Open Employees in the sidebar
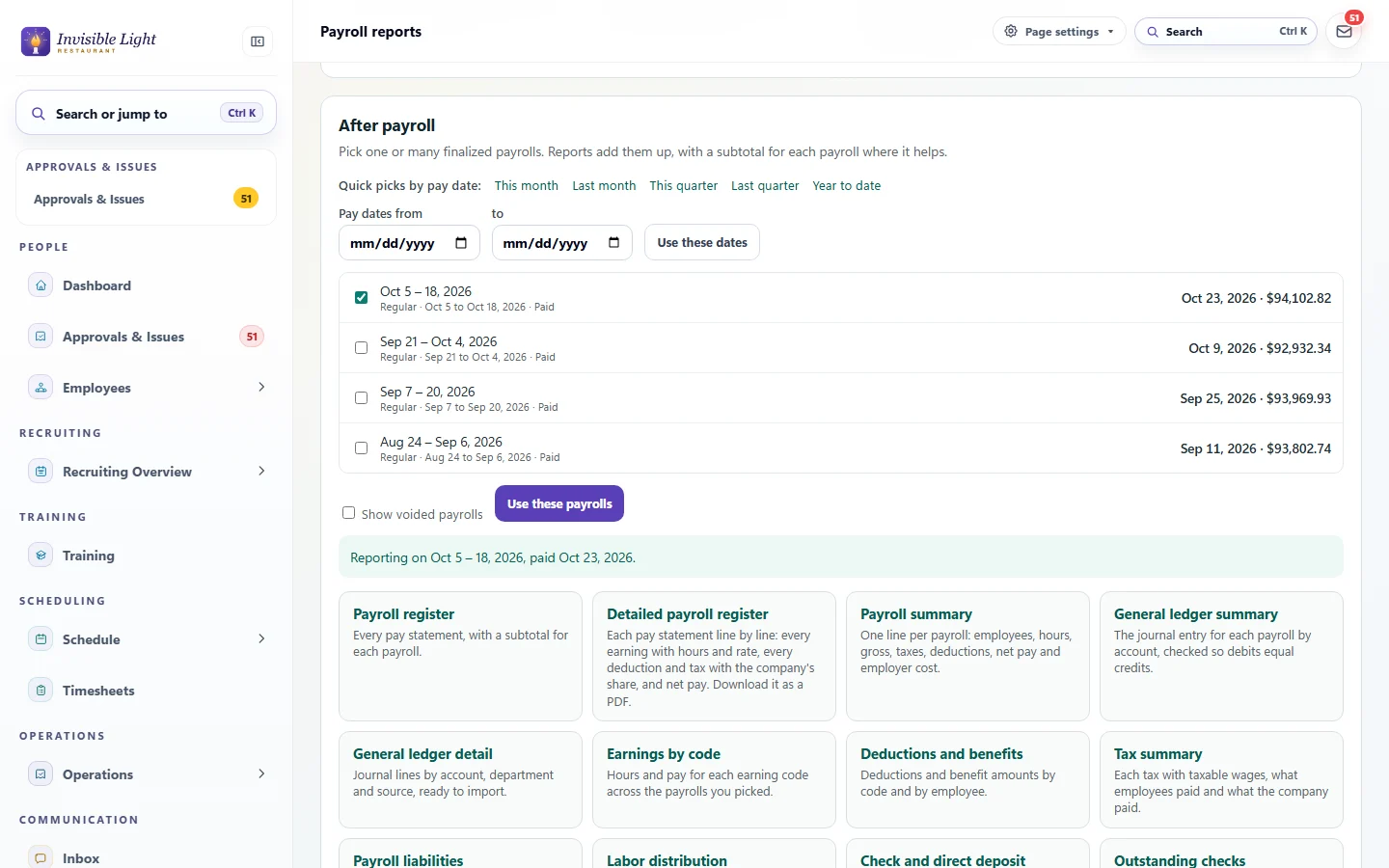This screenshot has height=868, width=1389. point(147,388)
